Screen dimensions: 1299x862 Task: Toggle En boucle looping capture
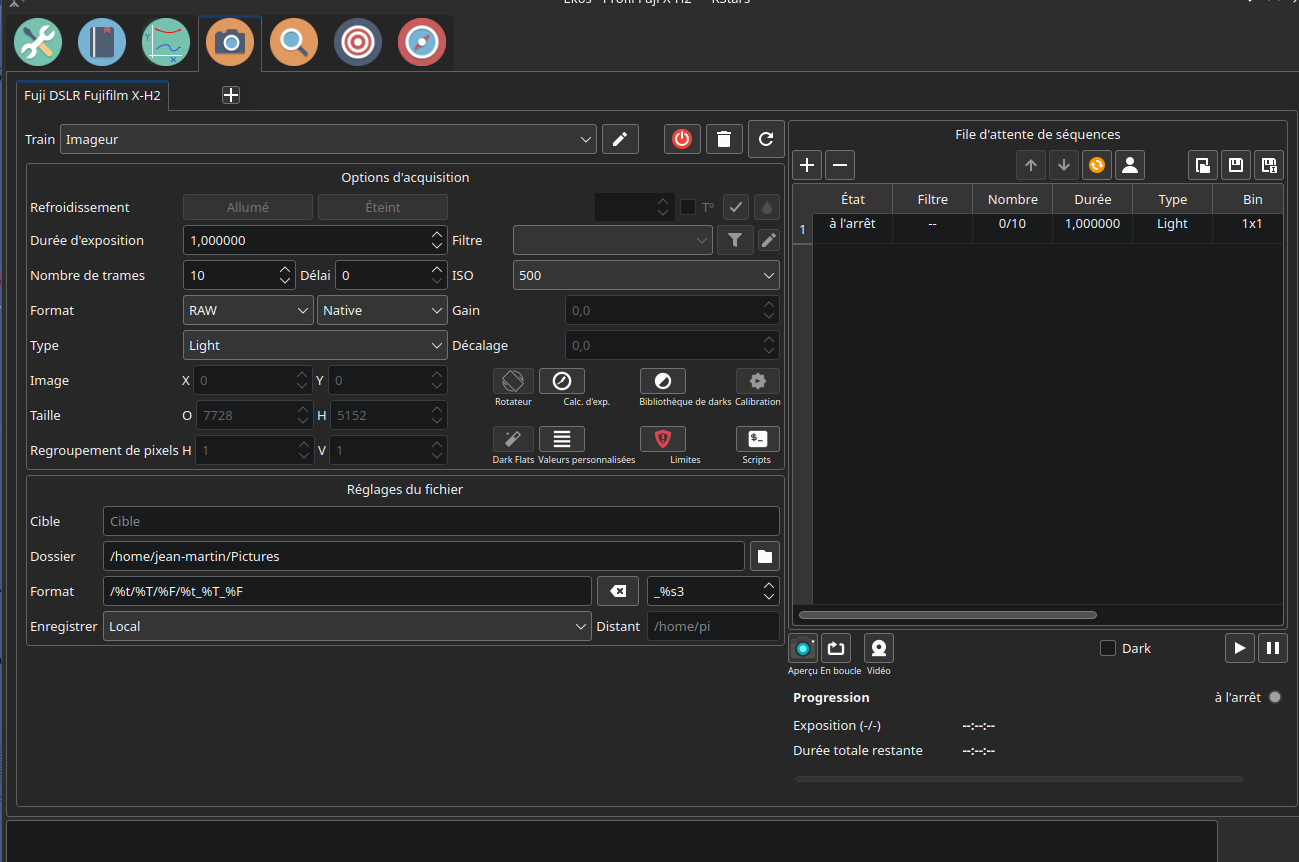coord(838,649)
